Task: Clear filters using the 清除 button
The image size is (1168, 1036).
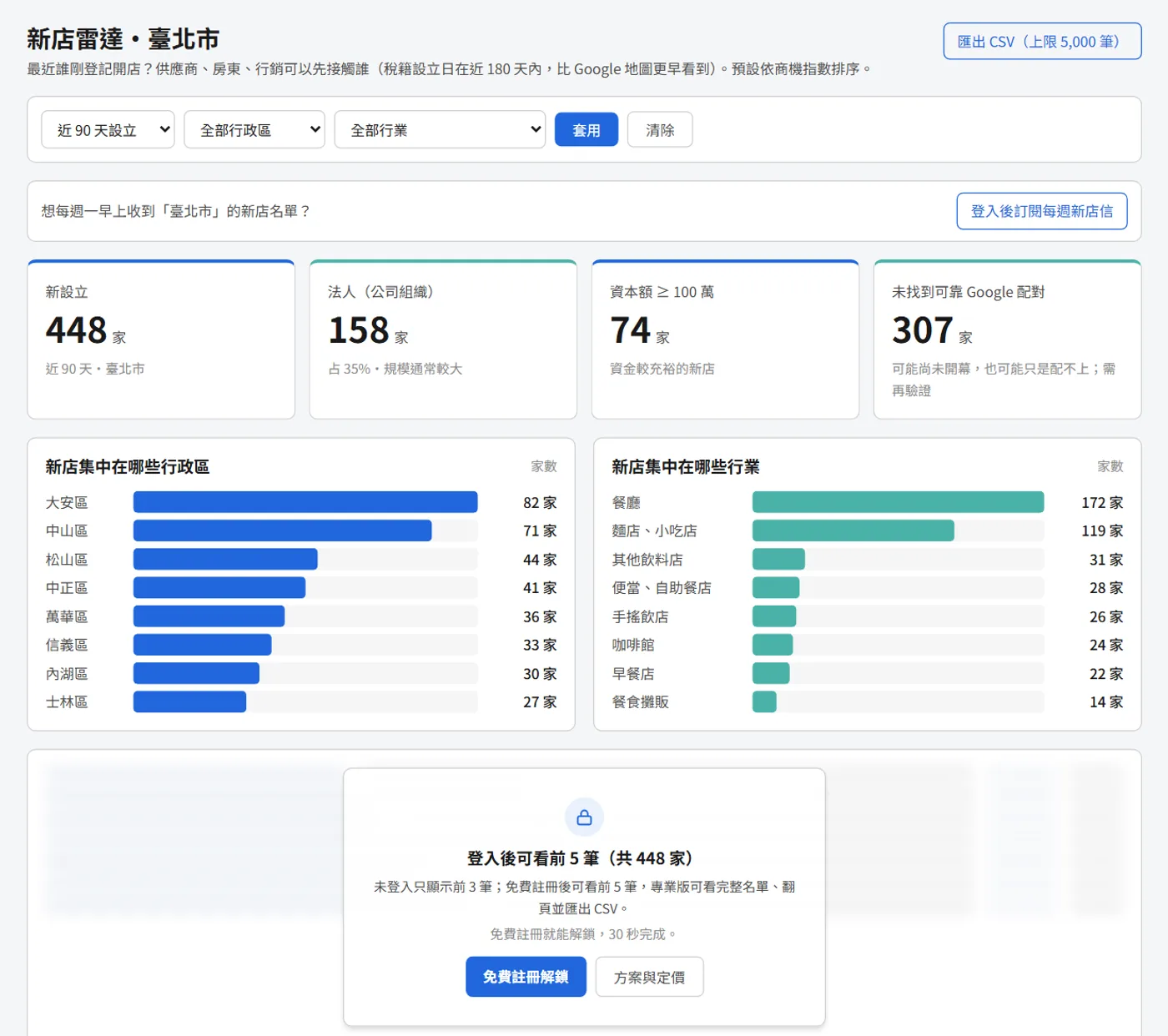Action: pos(660,130)
